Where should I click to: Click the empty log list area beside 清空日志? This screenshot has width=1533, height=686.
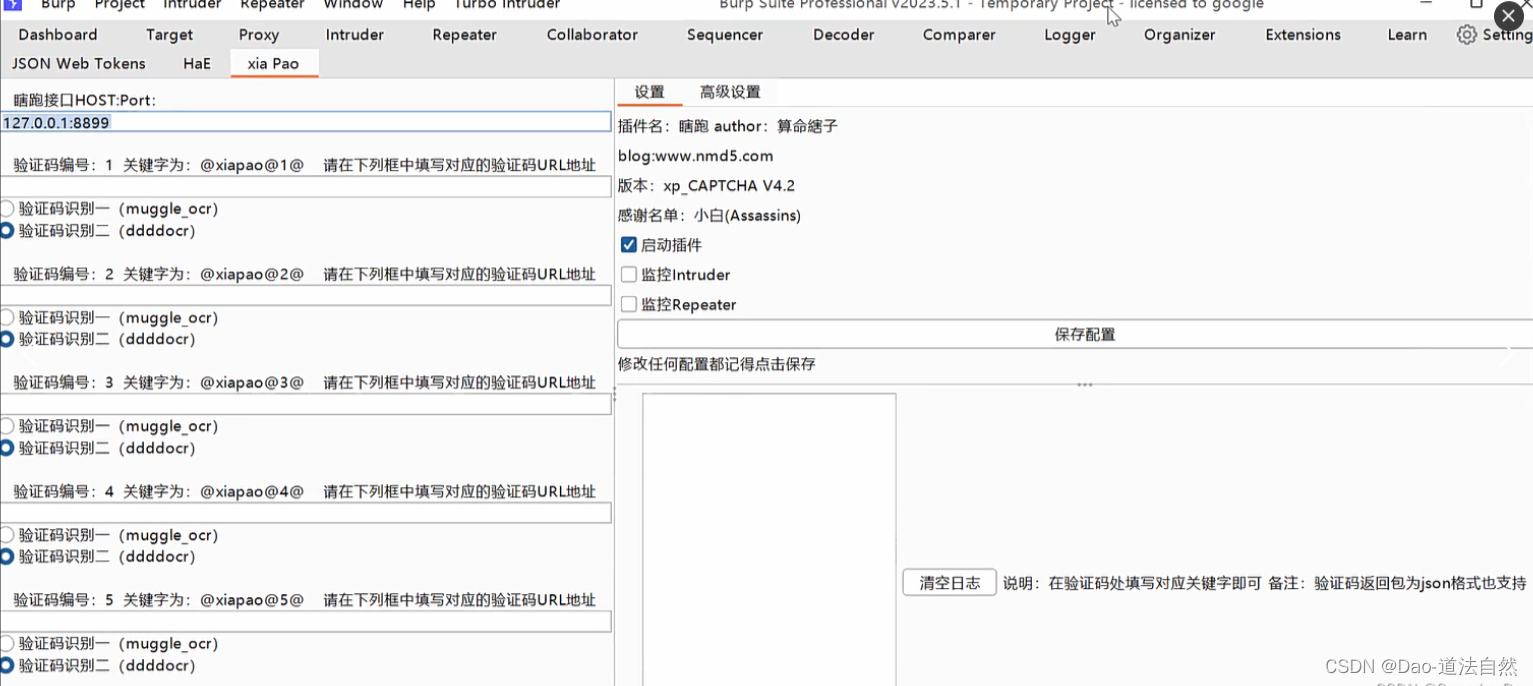point(769,539)
